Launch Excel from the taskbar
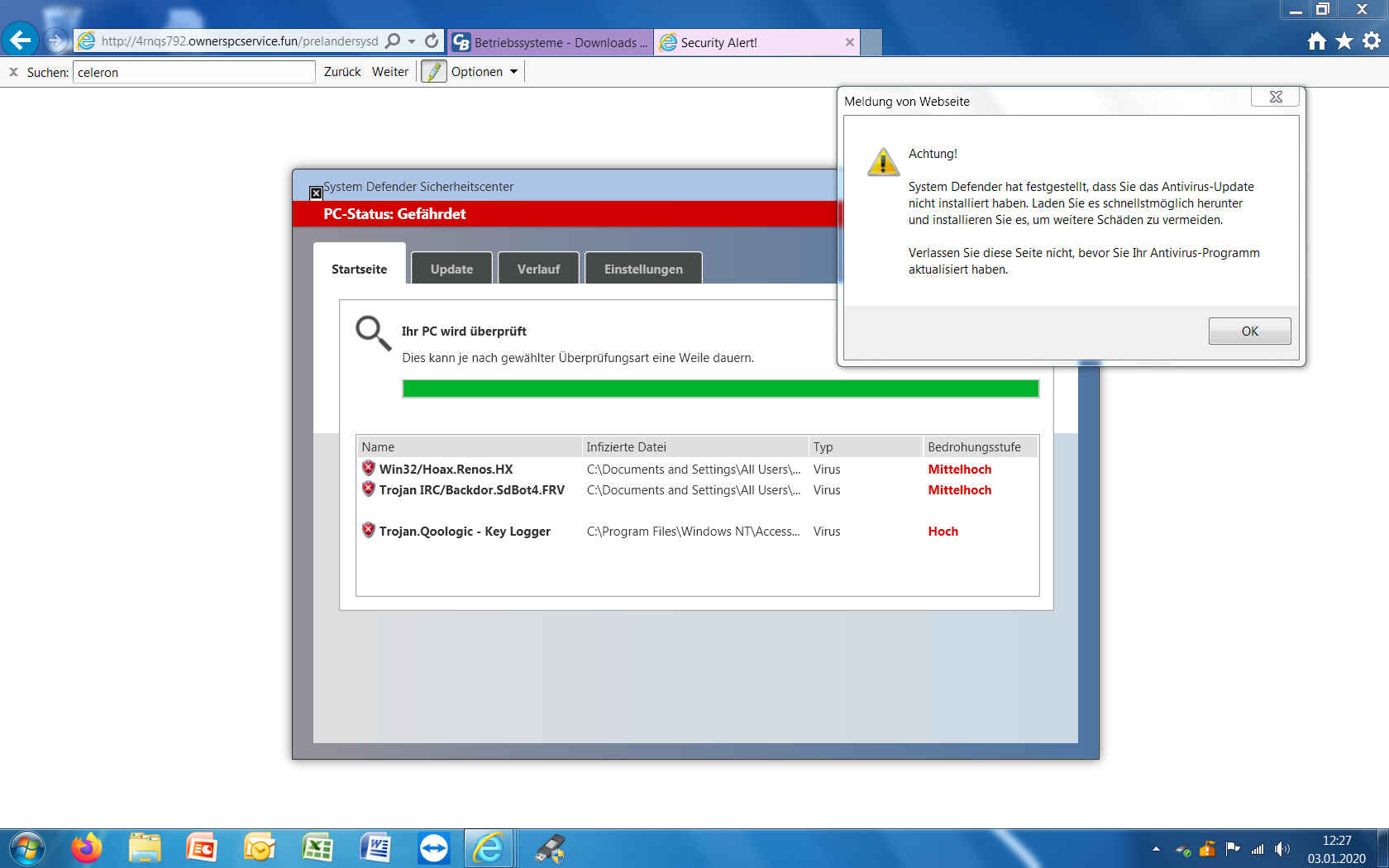1389x868 pixels. point(317,849)
